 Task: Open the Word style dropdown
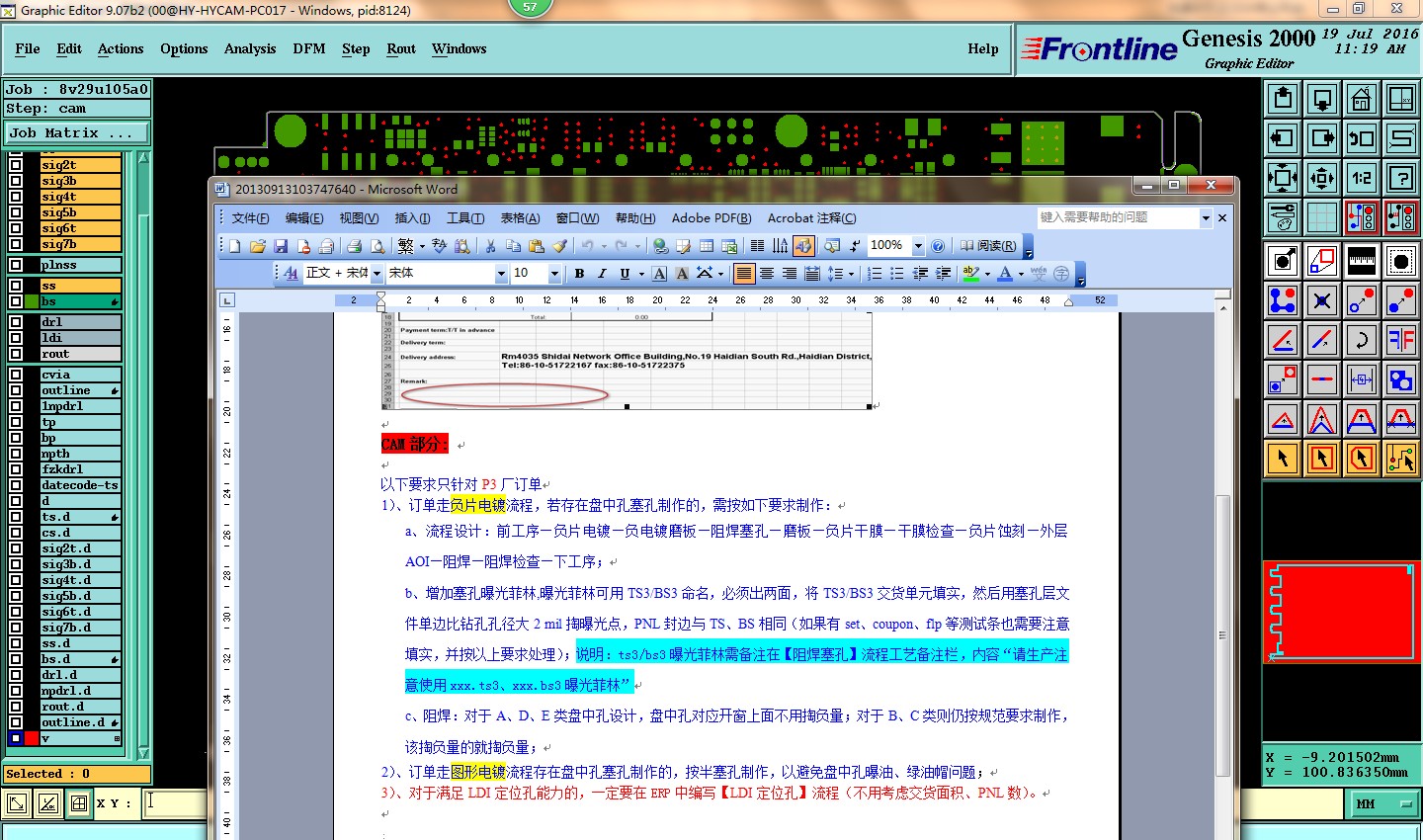click(x=377, y=274)
